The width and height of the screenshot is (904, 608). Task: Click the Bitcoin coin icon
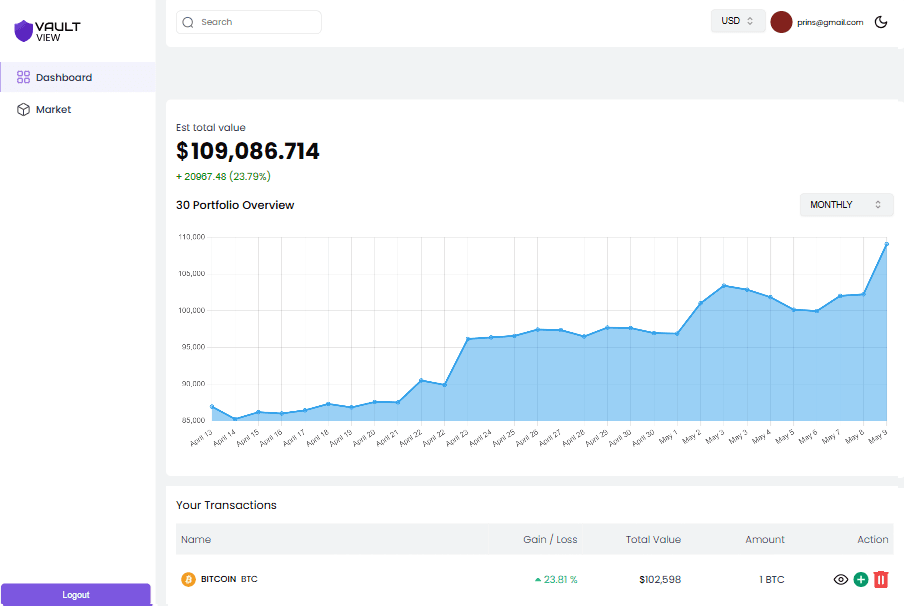(188, 579)
